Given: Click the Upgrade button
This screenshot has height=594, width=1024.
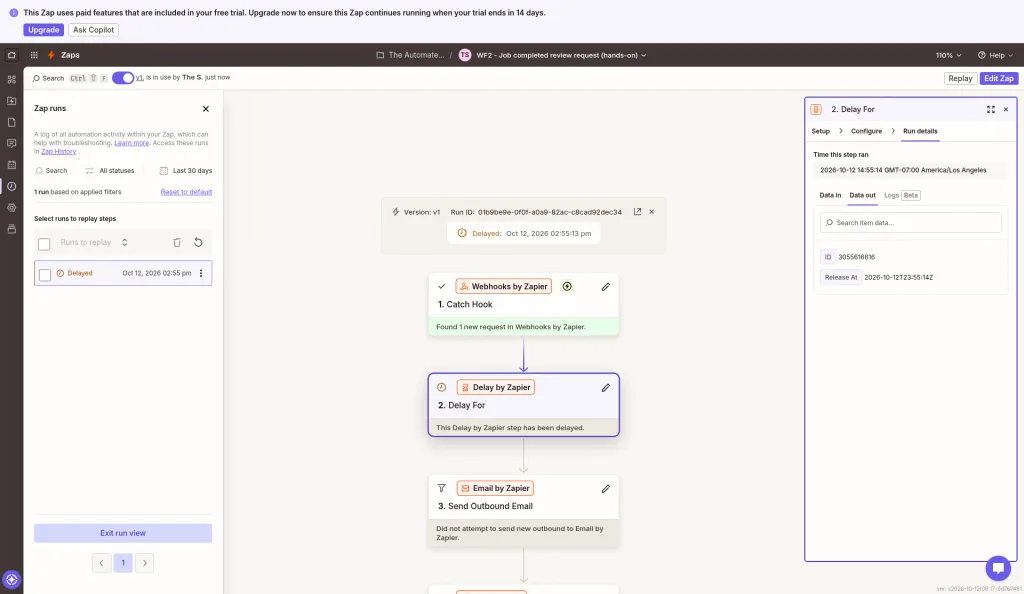Looking at the screenshot, I should coord(44,30).
